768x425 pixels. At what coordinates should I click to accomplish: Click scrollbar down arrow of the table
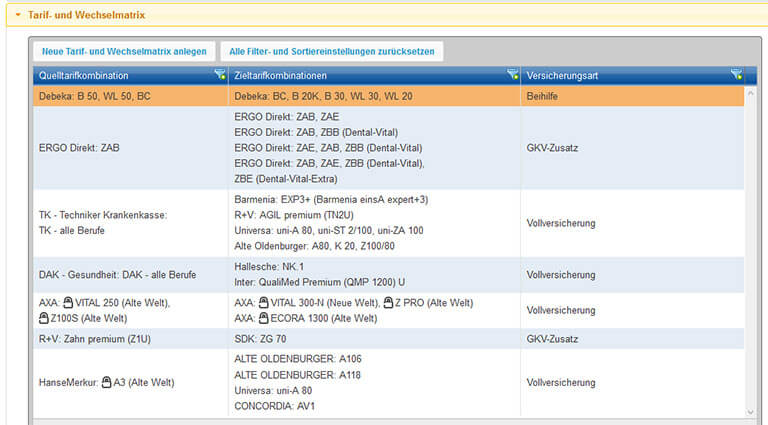[x=750, y=413]
